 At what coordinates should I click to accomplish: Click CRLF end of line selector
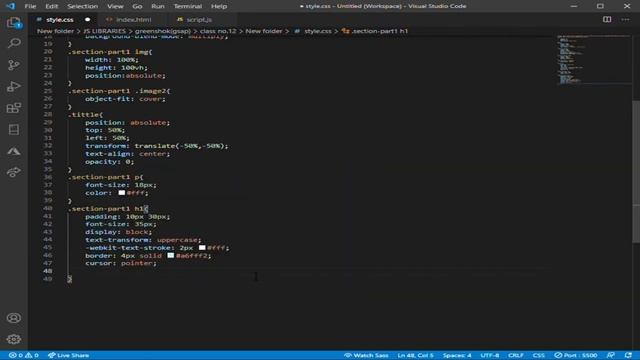click(516, 355)
